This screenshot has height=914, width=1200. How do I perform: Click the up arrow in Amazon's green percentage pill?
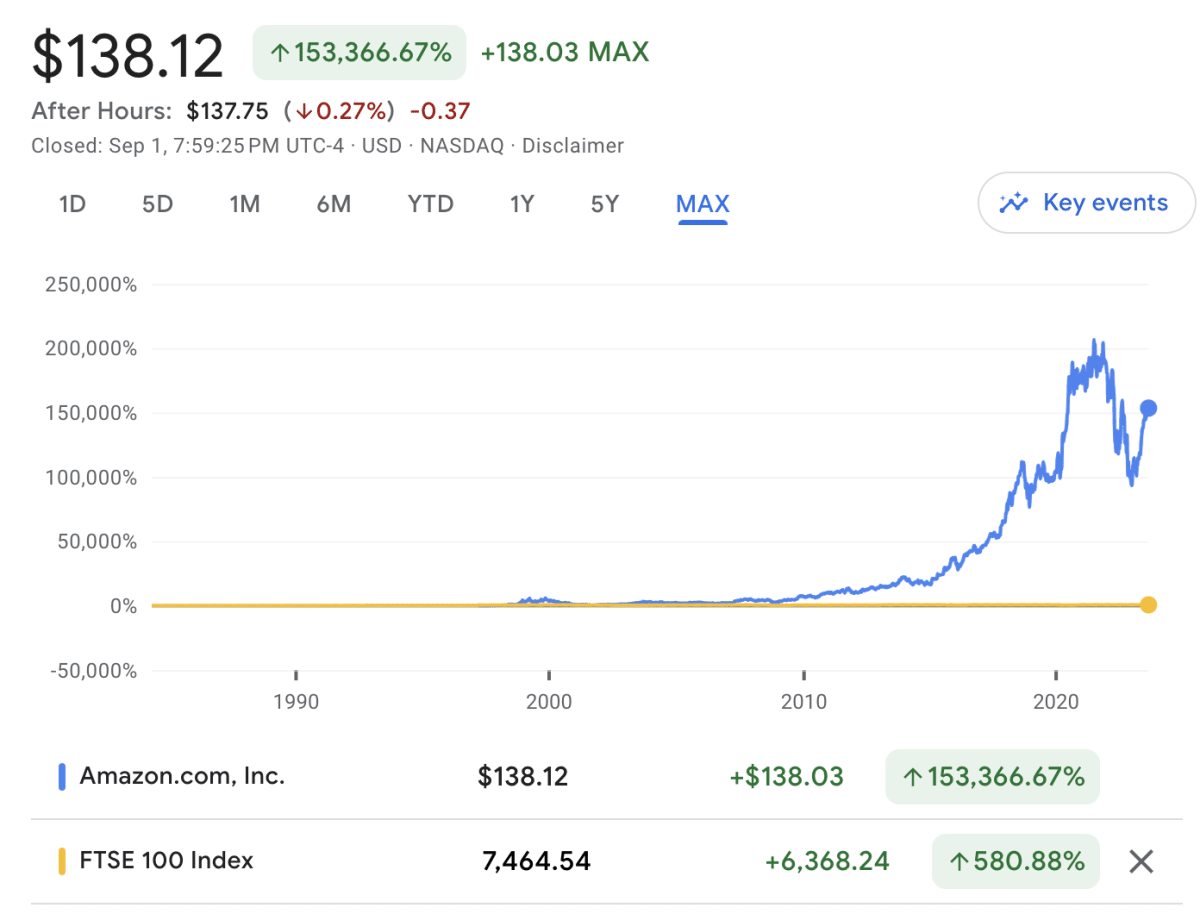[916, 775]
